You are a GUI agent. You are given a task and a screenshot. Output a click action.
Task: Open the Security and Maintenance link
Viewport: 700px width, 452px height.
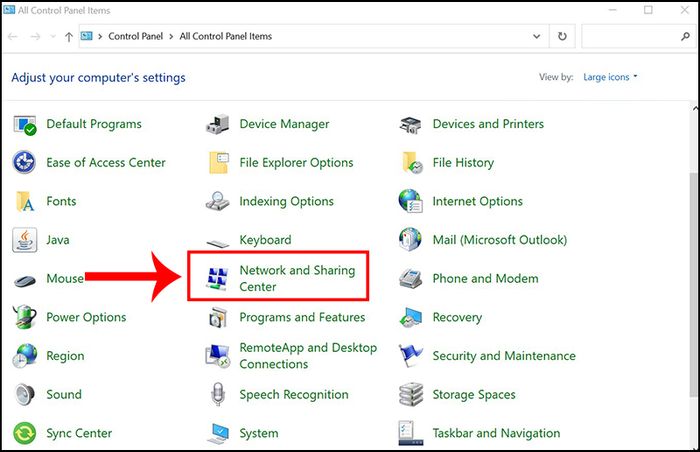click(x=504, y=356)
